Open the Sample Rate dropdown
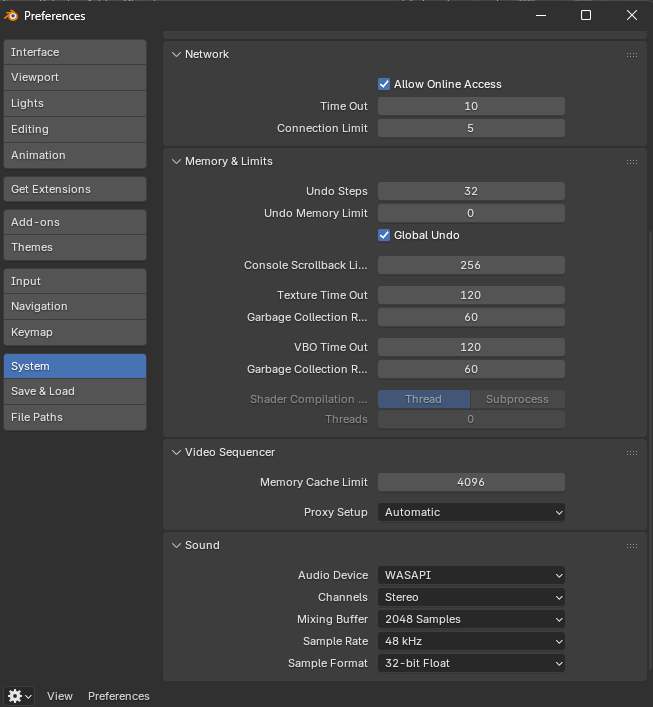653x707 pixels. pos(471,641)
